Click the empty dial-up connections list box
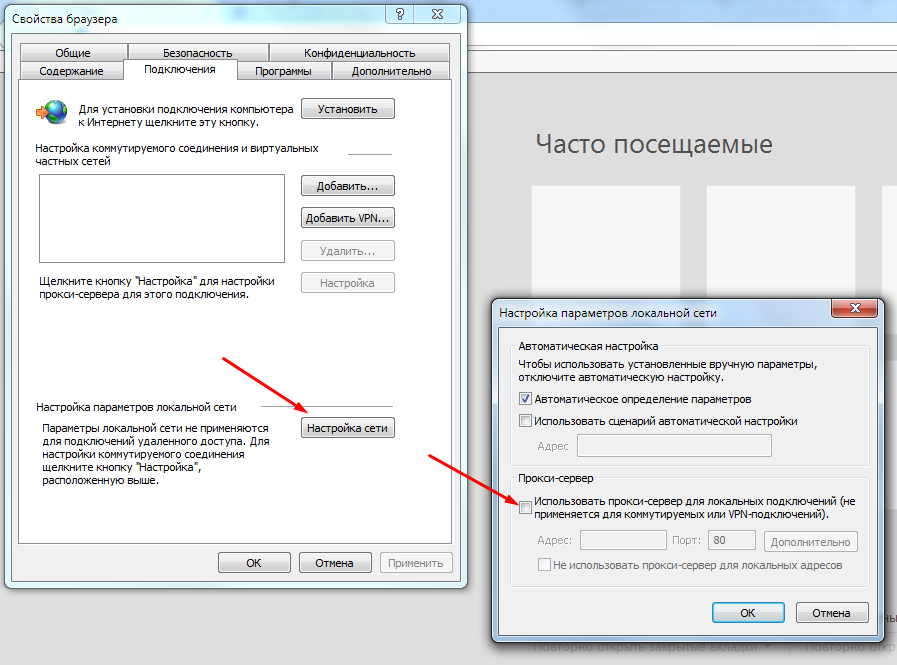Screen dimensions: 897x665 coord(161,218)
